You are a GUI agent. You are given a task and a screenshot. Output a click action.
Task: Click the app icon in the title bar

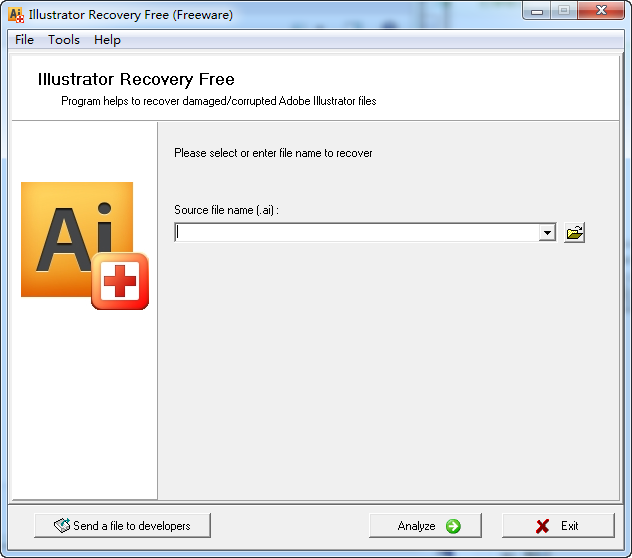17,15
